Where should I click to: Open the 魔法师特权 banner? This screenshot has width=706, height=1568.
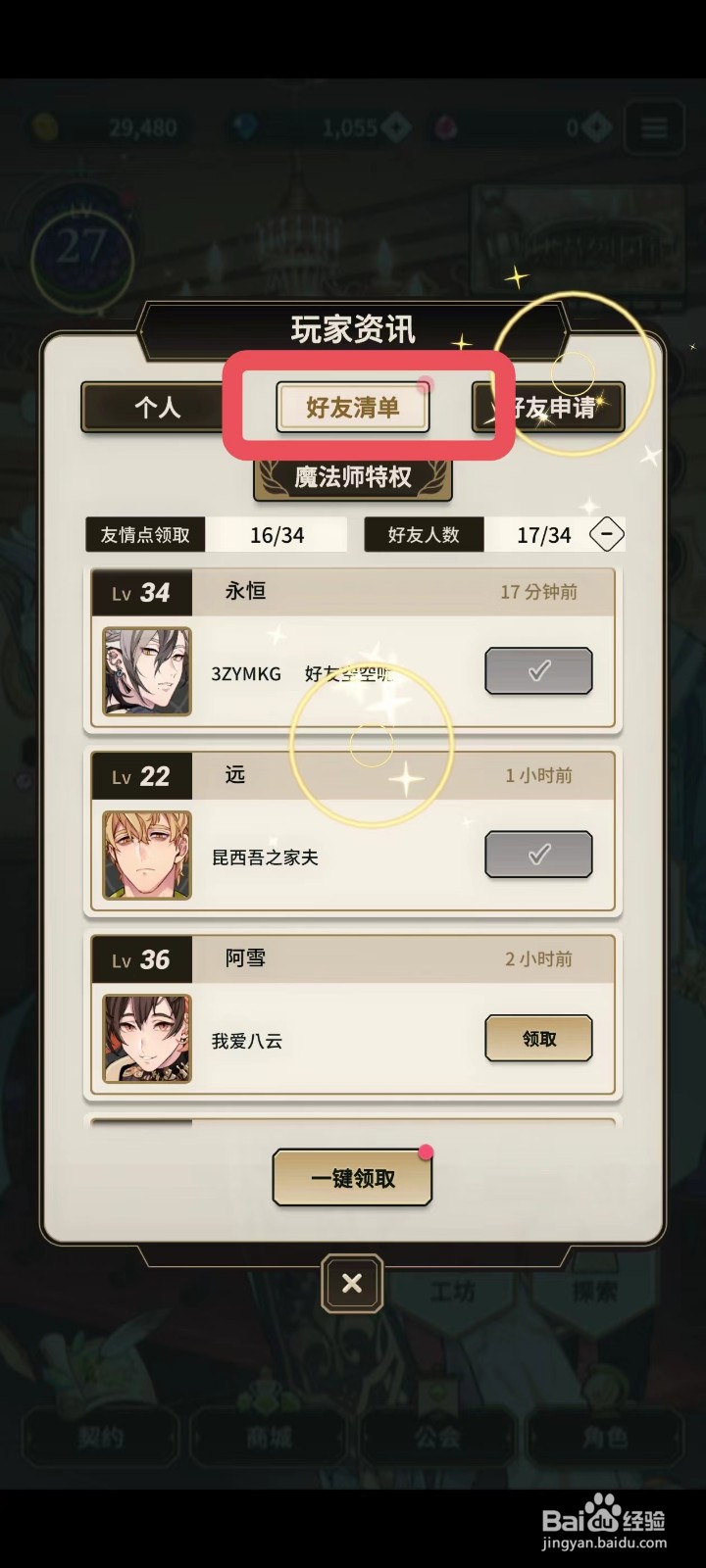pos(353,477)
